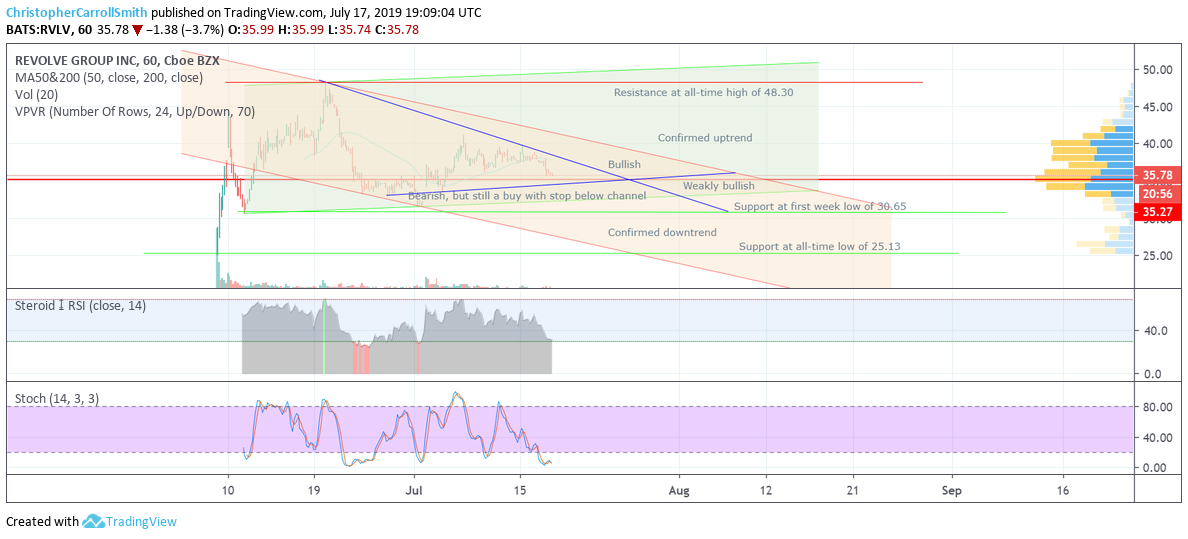Screen dimensions: 1188x539
Task: Click '21' on the date axis
Action: 854,490
